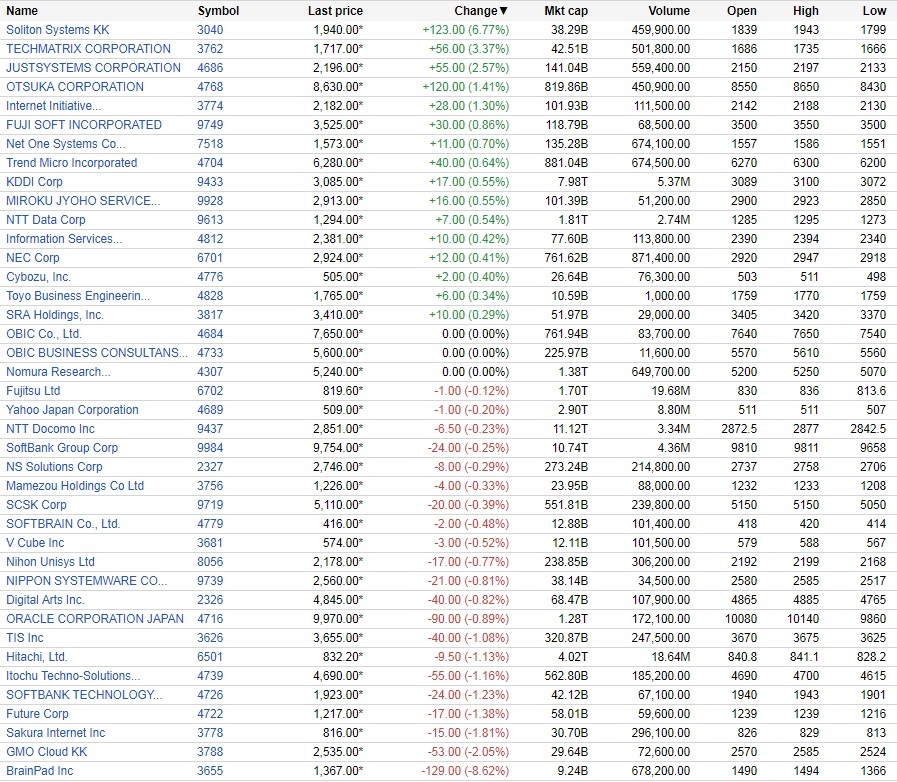Open FUJI SOFT INCORPORATED link

(84, 125)
